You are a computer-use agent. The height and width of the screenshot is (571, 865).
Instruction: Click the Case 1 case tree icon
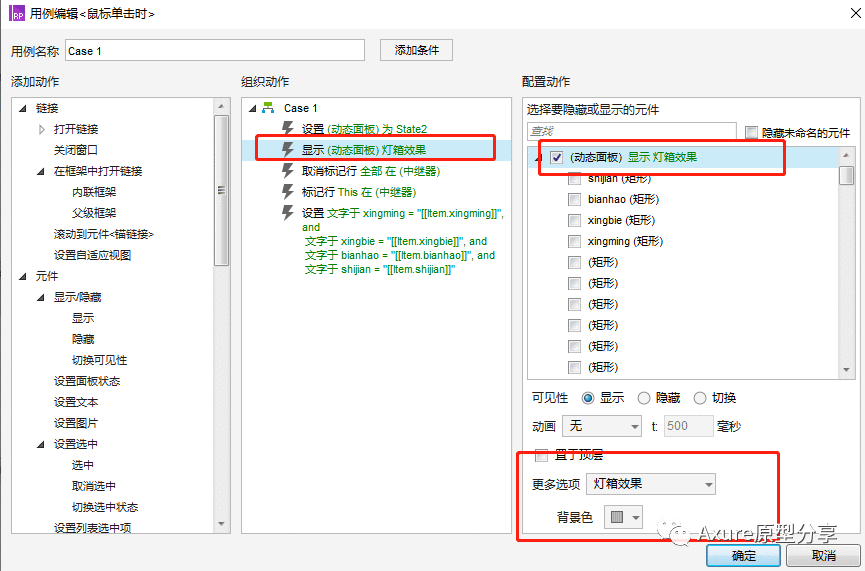(268, 108)
